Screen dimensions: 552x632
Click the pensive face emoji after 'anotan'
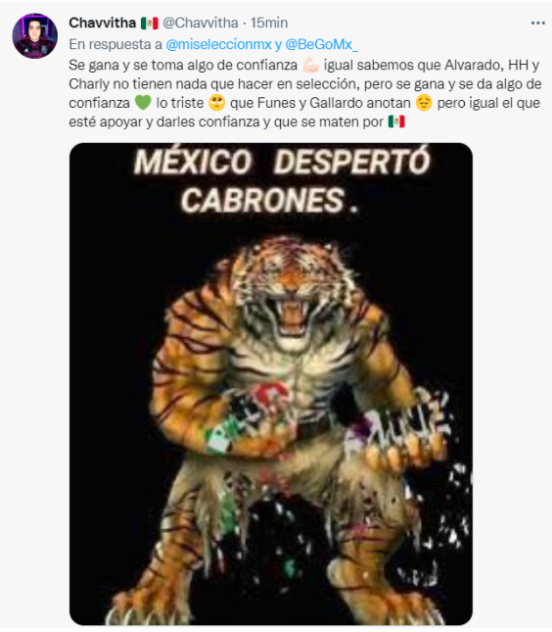coord(423,102)
